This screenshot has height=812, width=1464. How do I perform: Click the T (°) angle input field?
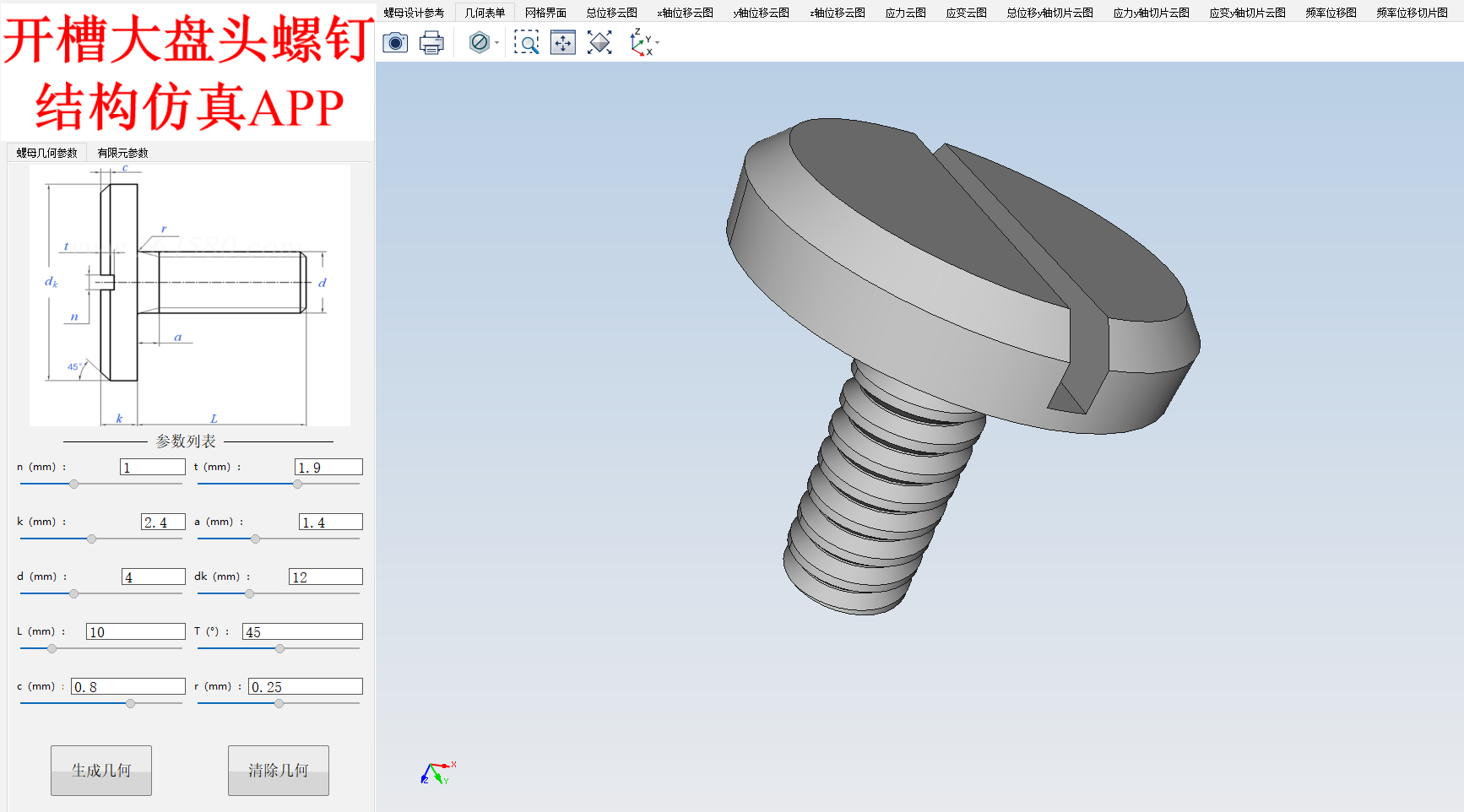(x=302, y=631)
